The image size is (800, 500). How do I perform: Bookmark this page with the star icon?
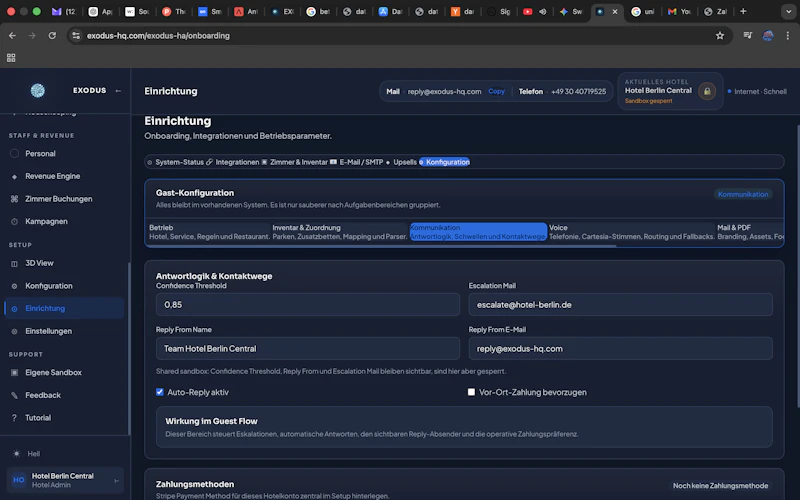point(720,36)
